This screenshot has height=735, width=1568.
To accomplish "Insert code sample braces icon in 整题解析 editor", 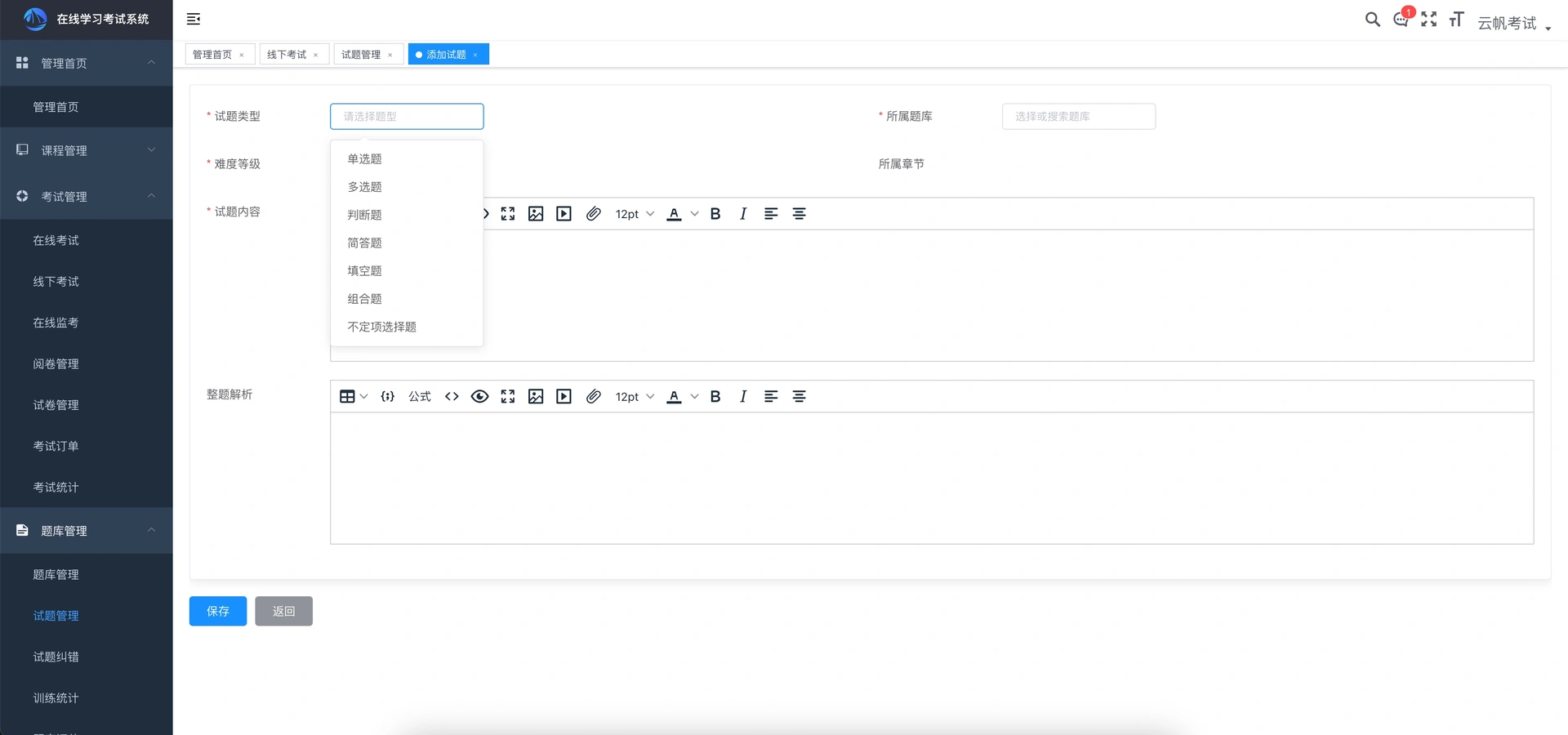I will click(388, 396).
